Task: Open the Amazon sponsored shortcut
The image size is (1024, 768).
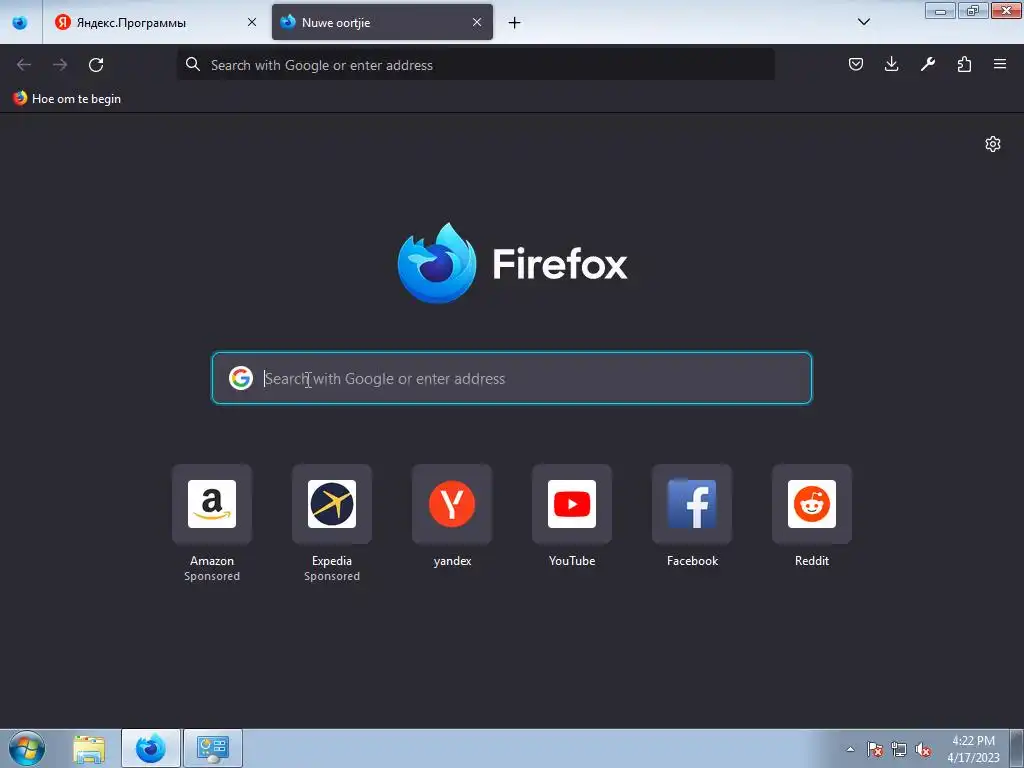Action: [212, 504]
